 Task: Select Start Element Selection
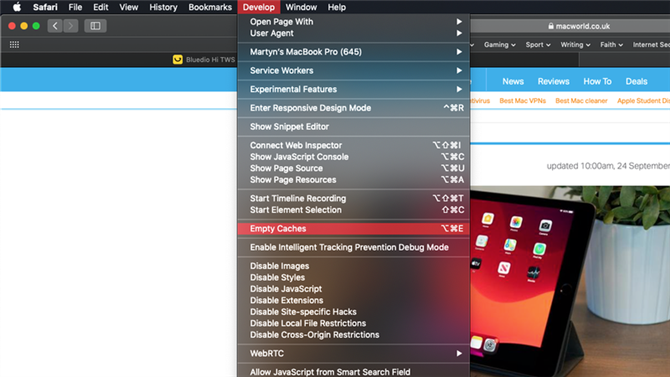pos(354,210)
